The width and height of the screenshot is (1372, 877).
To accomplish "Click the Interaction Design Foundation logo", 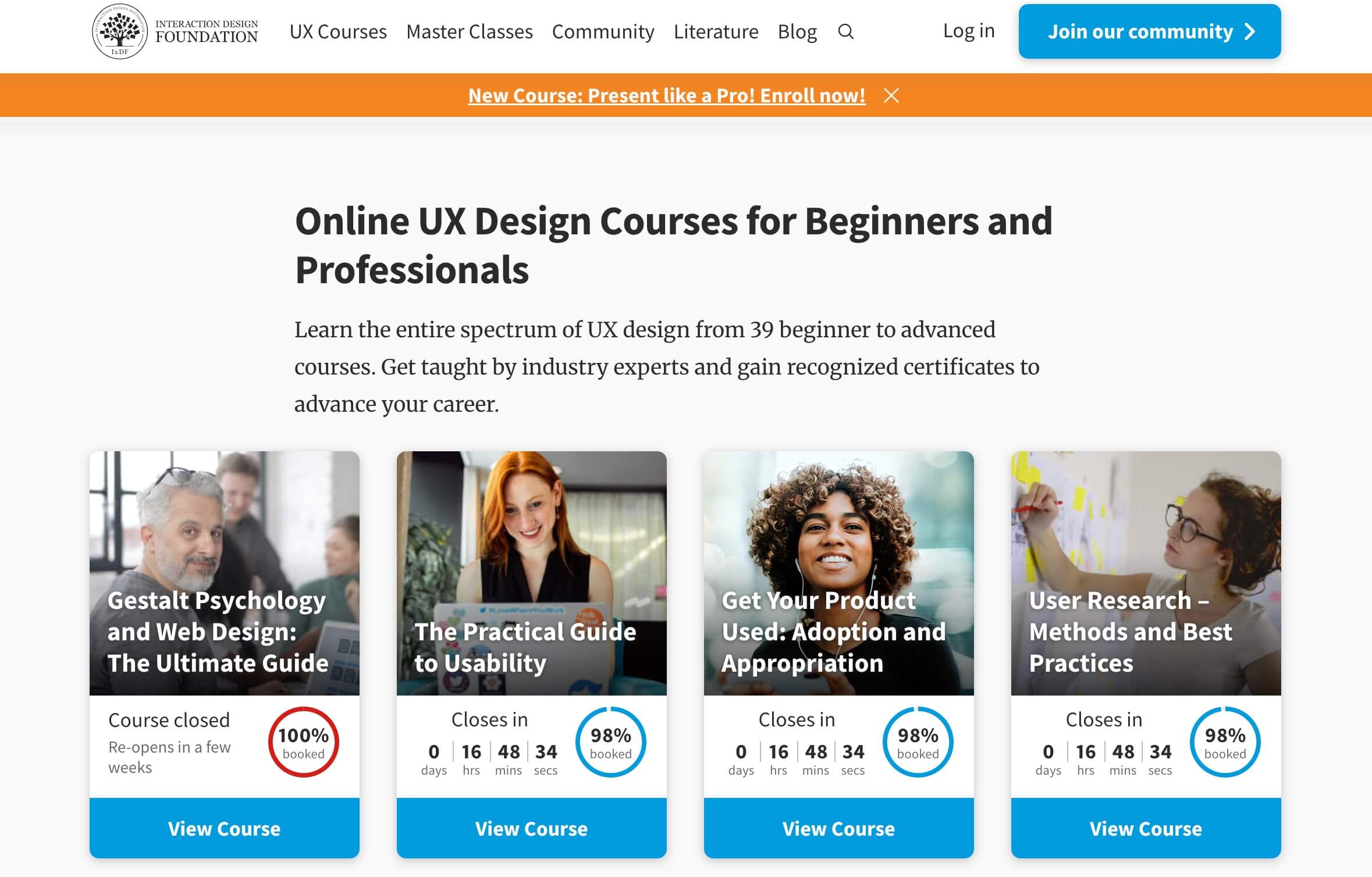I will (175, 31).
